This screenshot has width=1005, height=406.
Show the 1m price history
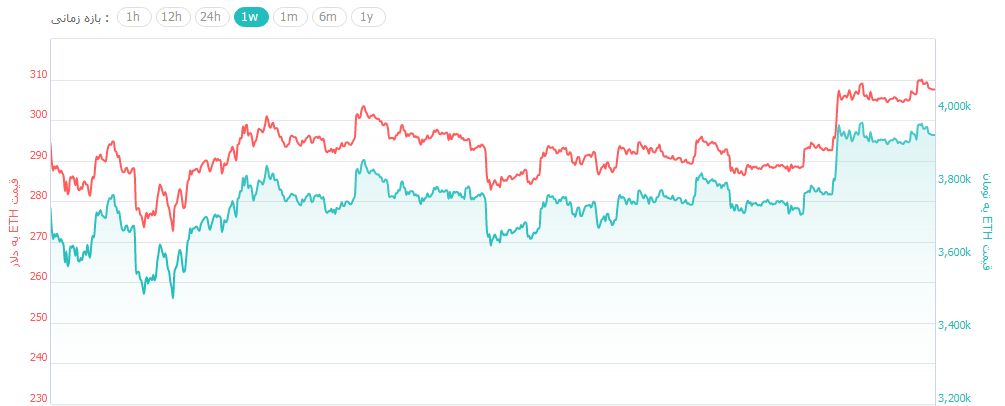click(288, 17)
